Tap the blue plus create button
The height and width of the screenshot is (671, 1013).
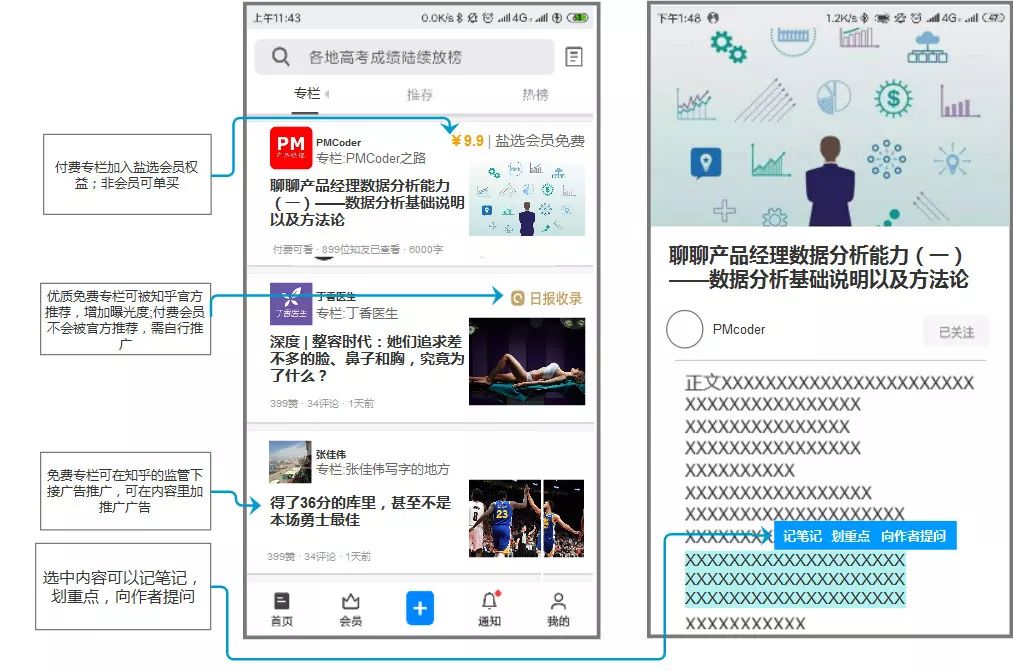[420, 608]
